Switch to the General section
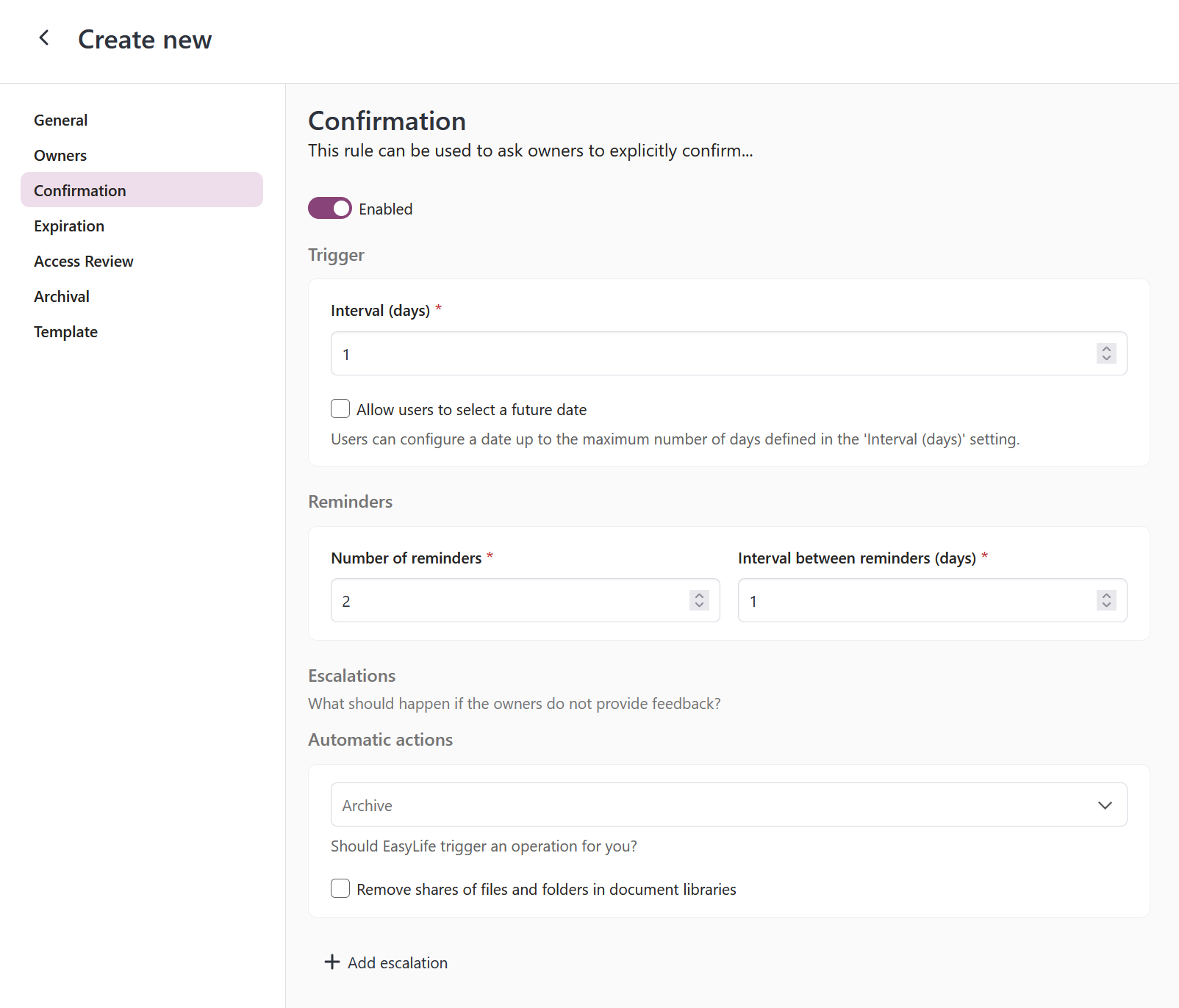This screenshot has width=1179, height=1008. (60, 120)
